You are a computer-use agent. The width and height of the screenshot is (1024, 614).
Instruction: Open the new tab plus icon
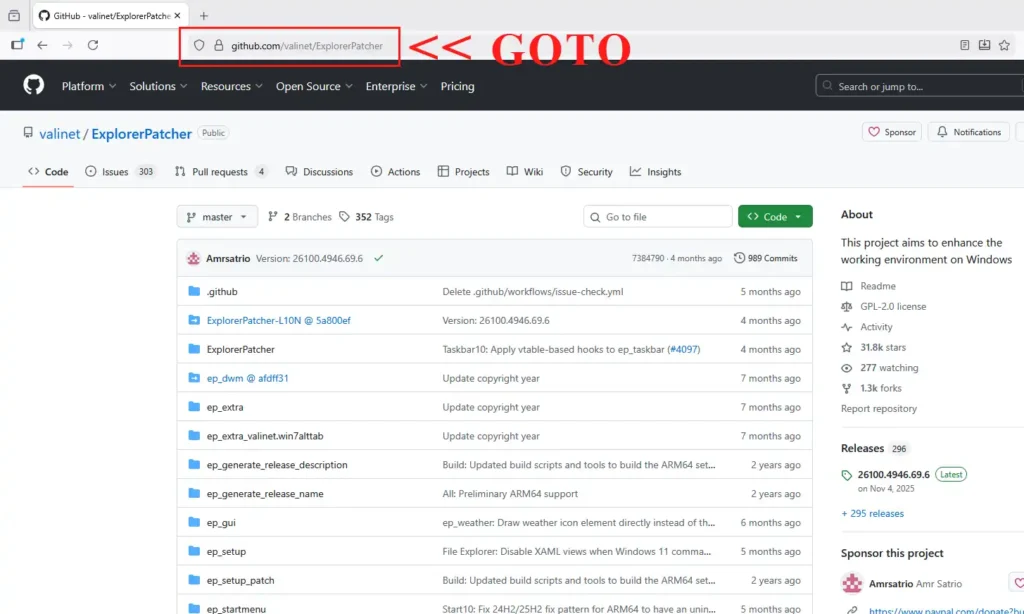click(204, 16)
